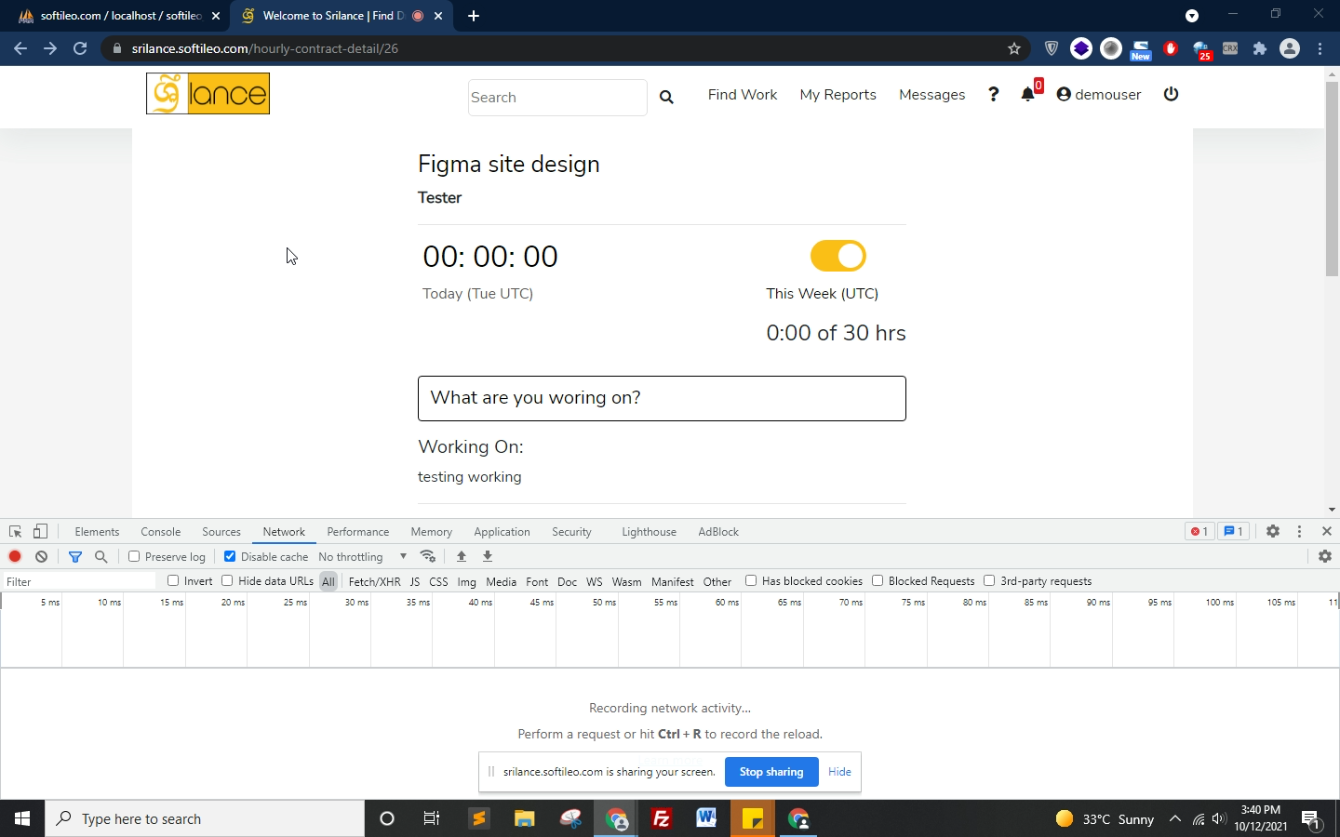
Task: Uncheck the Disable cache checkbox
Action: click(230, 557)
